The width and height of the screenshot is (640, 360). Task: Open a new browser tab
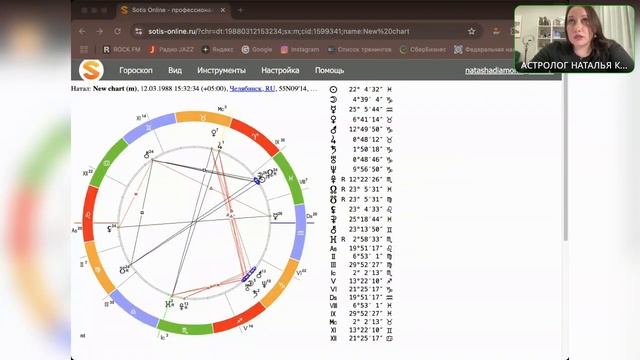[240, 10]
